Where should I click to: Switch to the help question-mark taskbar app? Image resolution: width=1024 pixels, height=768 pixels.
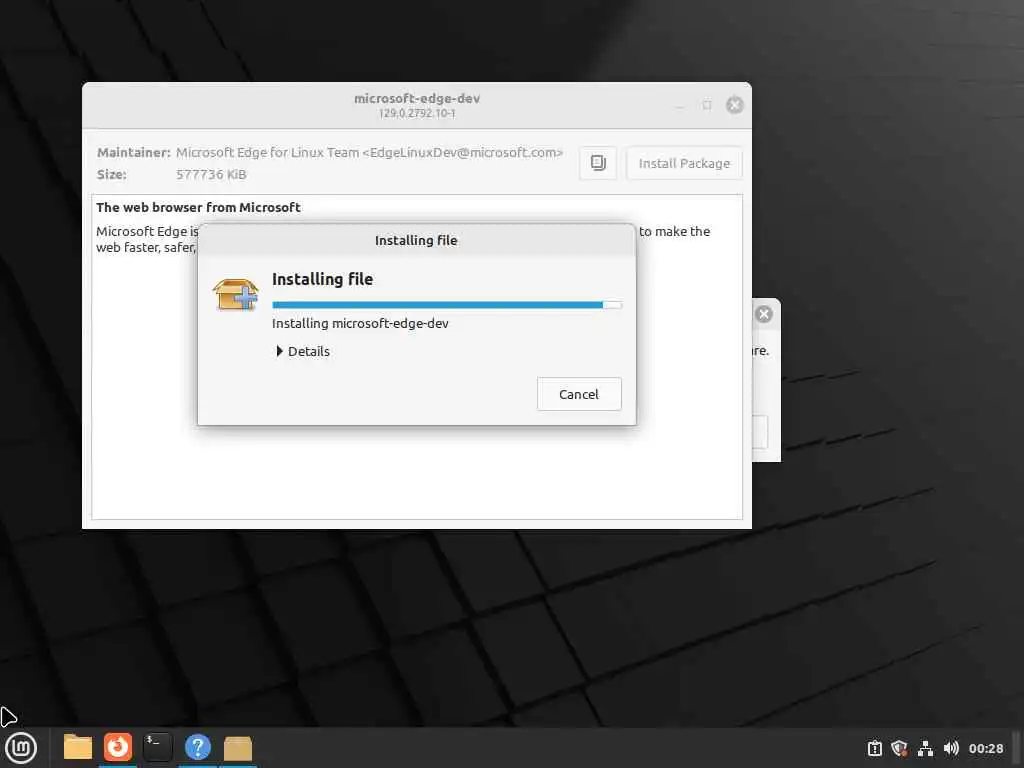tap(197, 747)
